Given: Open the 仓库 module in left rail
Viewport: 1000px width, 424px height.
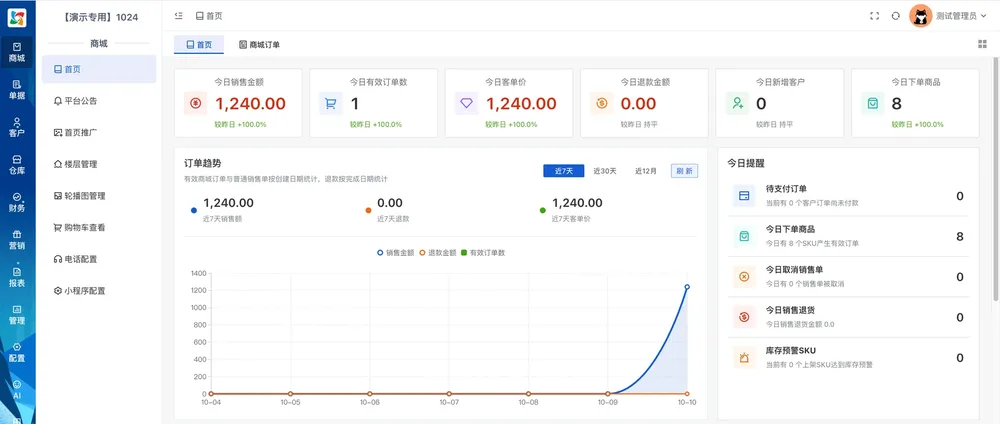Looking at the screenshot, I should 17,164.
